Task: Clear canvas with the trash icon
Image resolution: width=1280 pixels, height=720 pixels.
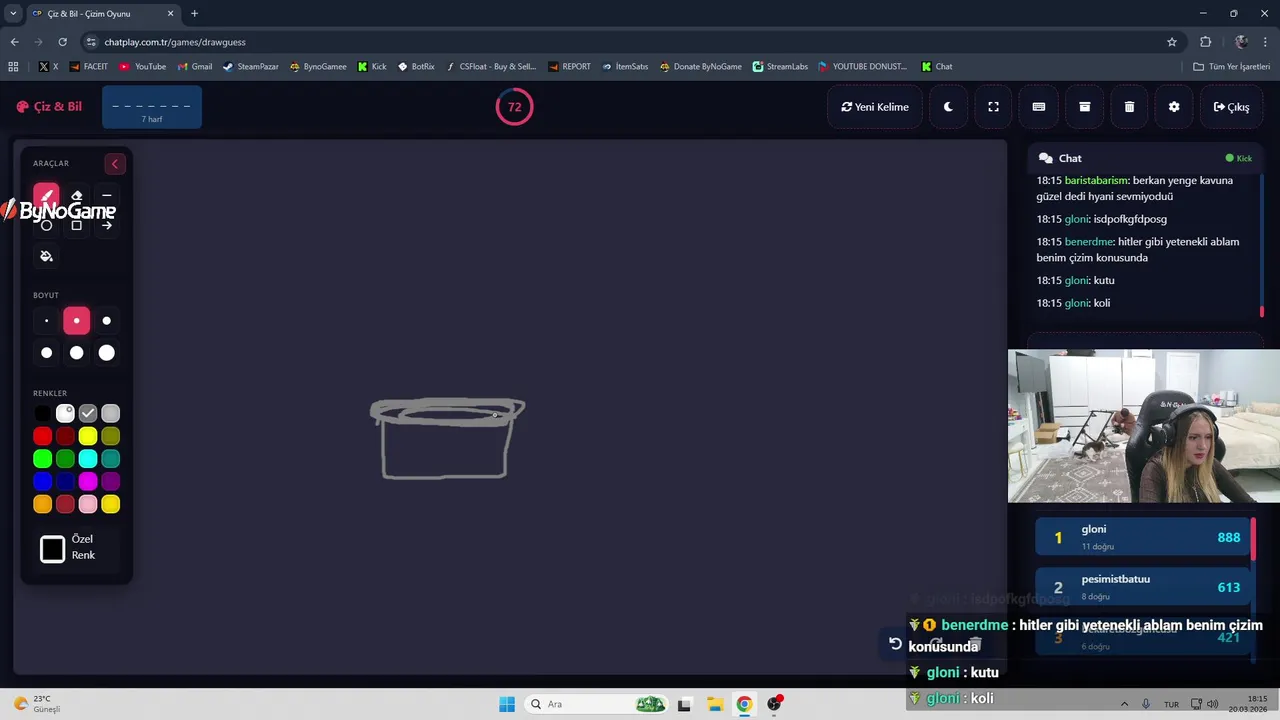Action: point(1129,107)
